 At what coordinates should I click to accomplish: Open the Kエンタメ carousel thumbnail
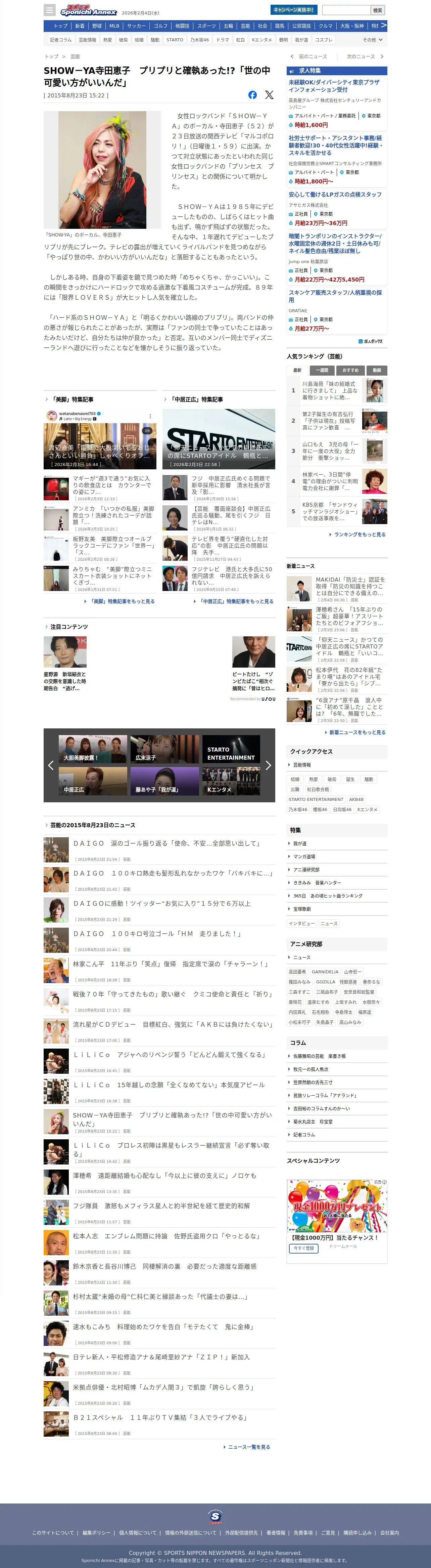click(x=231, y=781)
